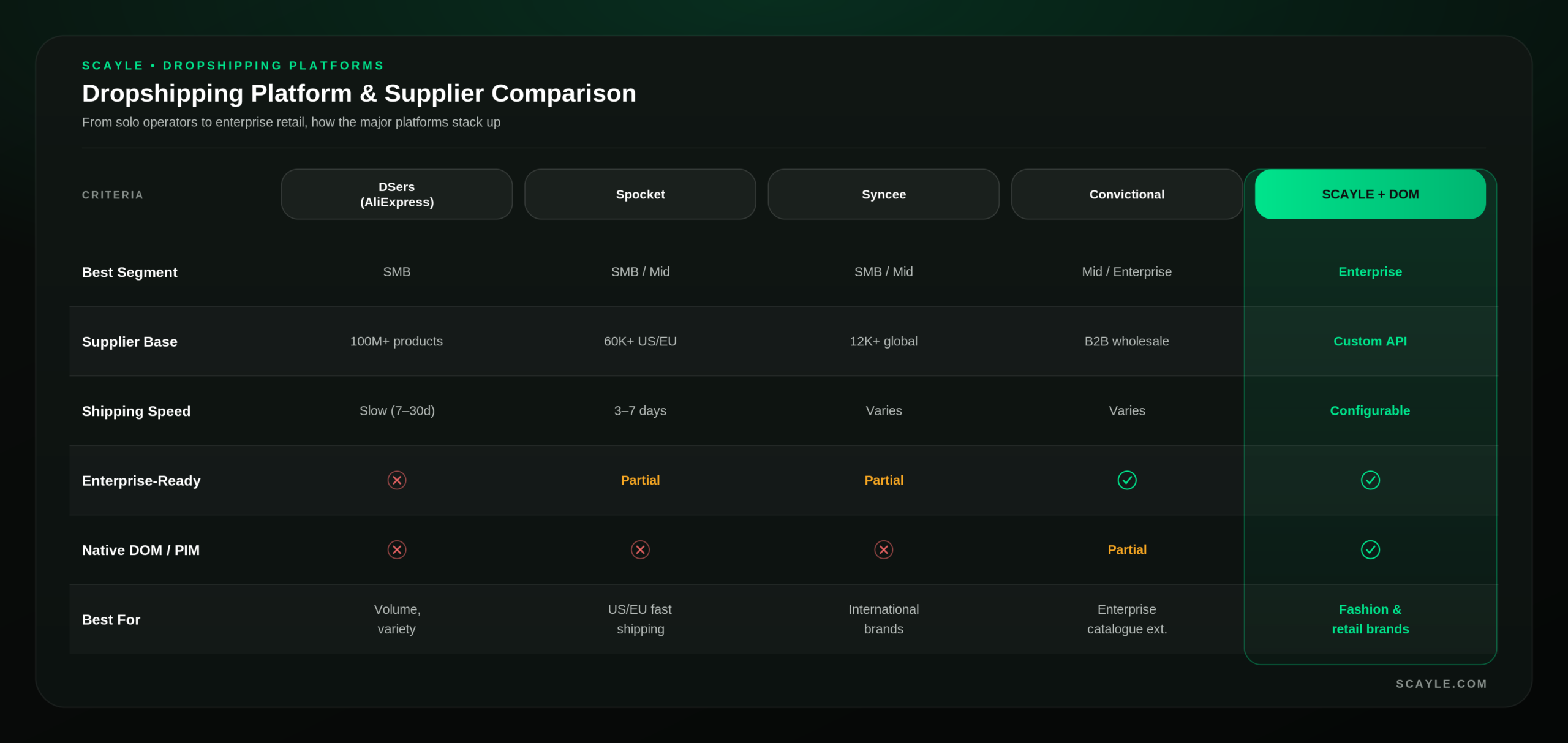
Task: Click the red X for Spocket Native DOM / PIM
Action: [x=640, y=549]
